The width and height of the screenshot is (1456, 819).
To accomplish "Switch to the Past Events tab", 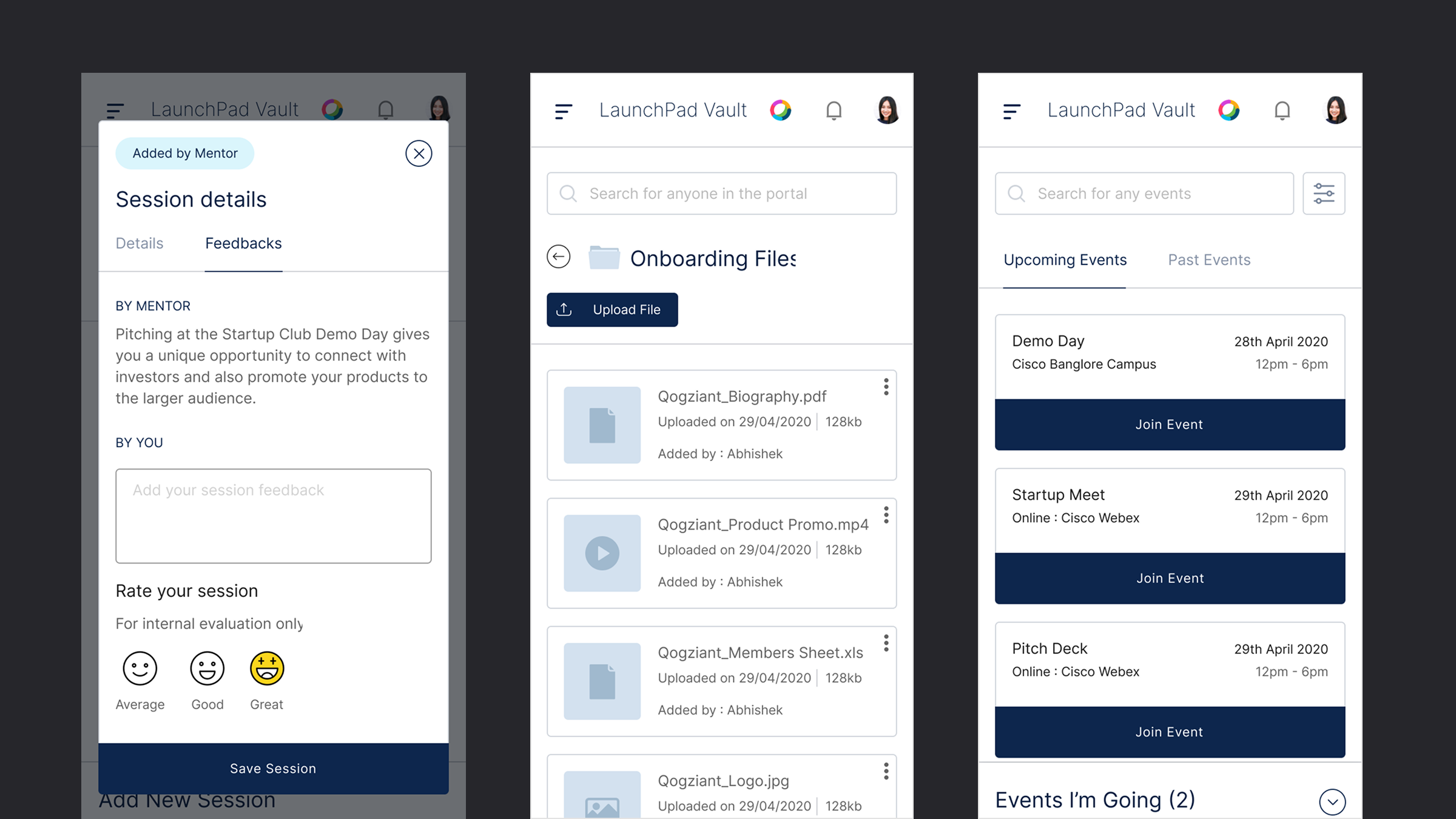I will point(1209,260).
